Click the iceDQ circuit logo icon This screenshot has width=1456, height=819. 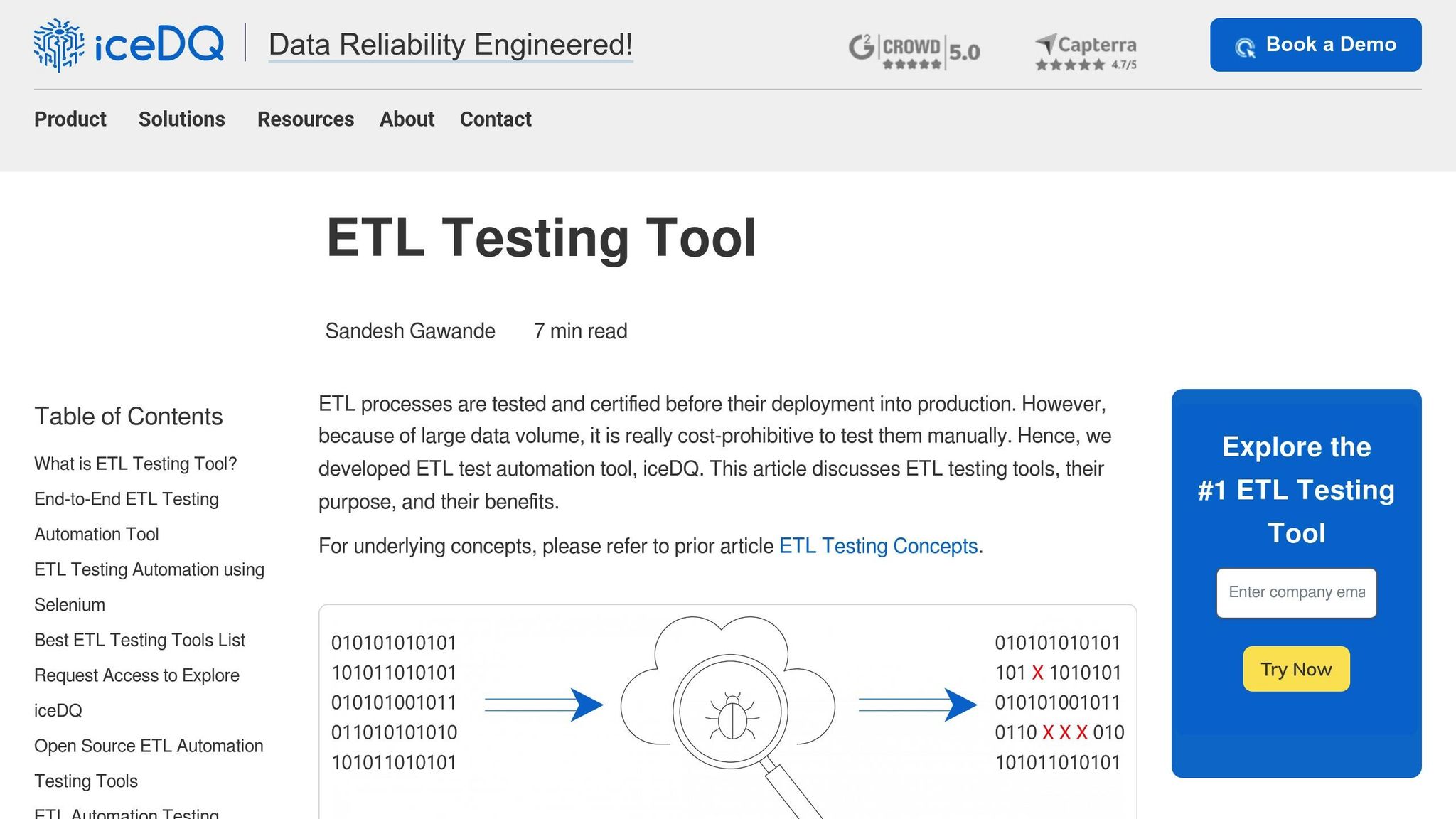[x=59, y=45]
